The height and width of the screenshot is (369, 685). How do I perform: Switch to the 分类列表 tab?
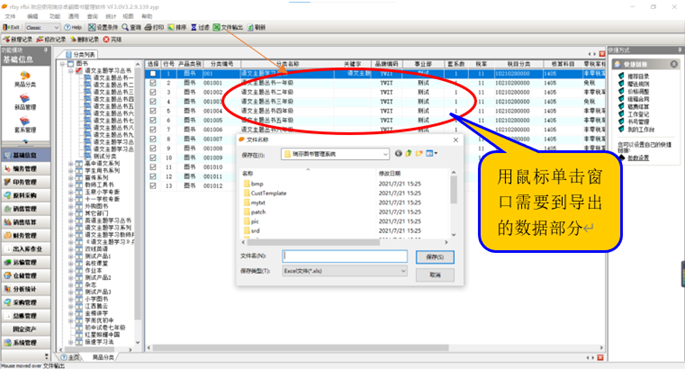click(x=81, y=55)
